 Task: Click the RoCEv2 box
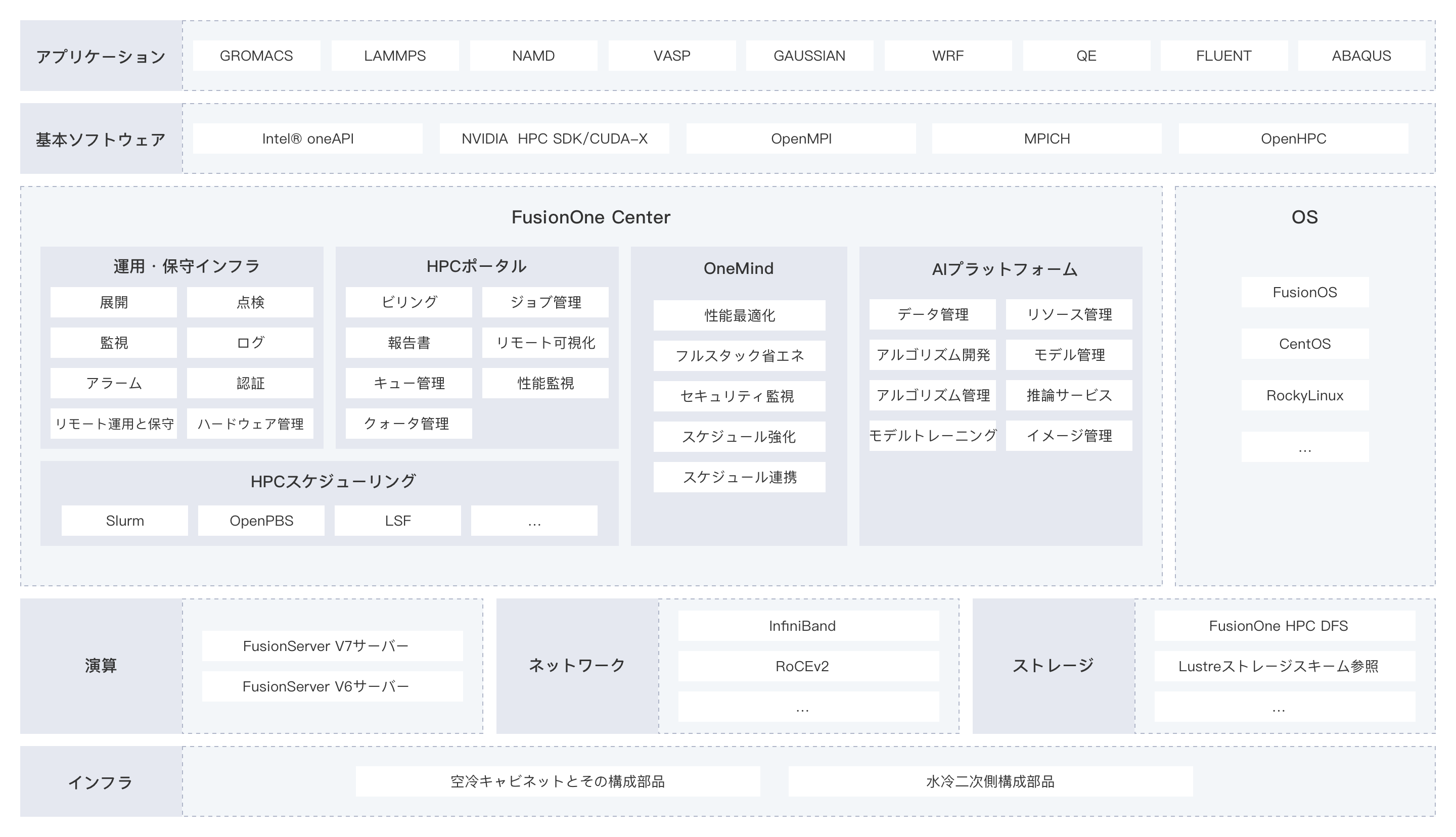[x=809, y=666]
